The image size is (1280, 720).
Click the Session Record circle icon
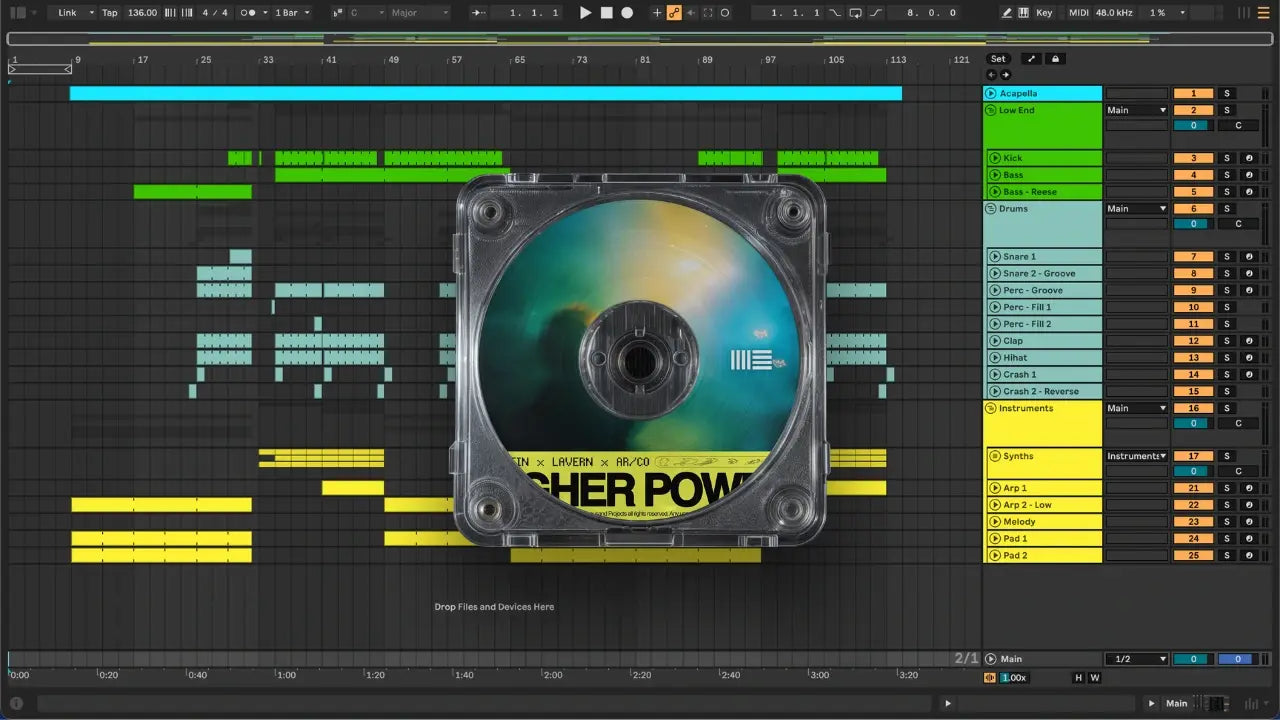point(725,13)
